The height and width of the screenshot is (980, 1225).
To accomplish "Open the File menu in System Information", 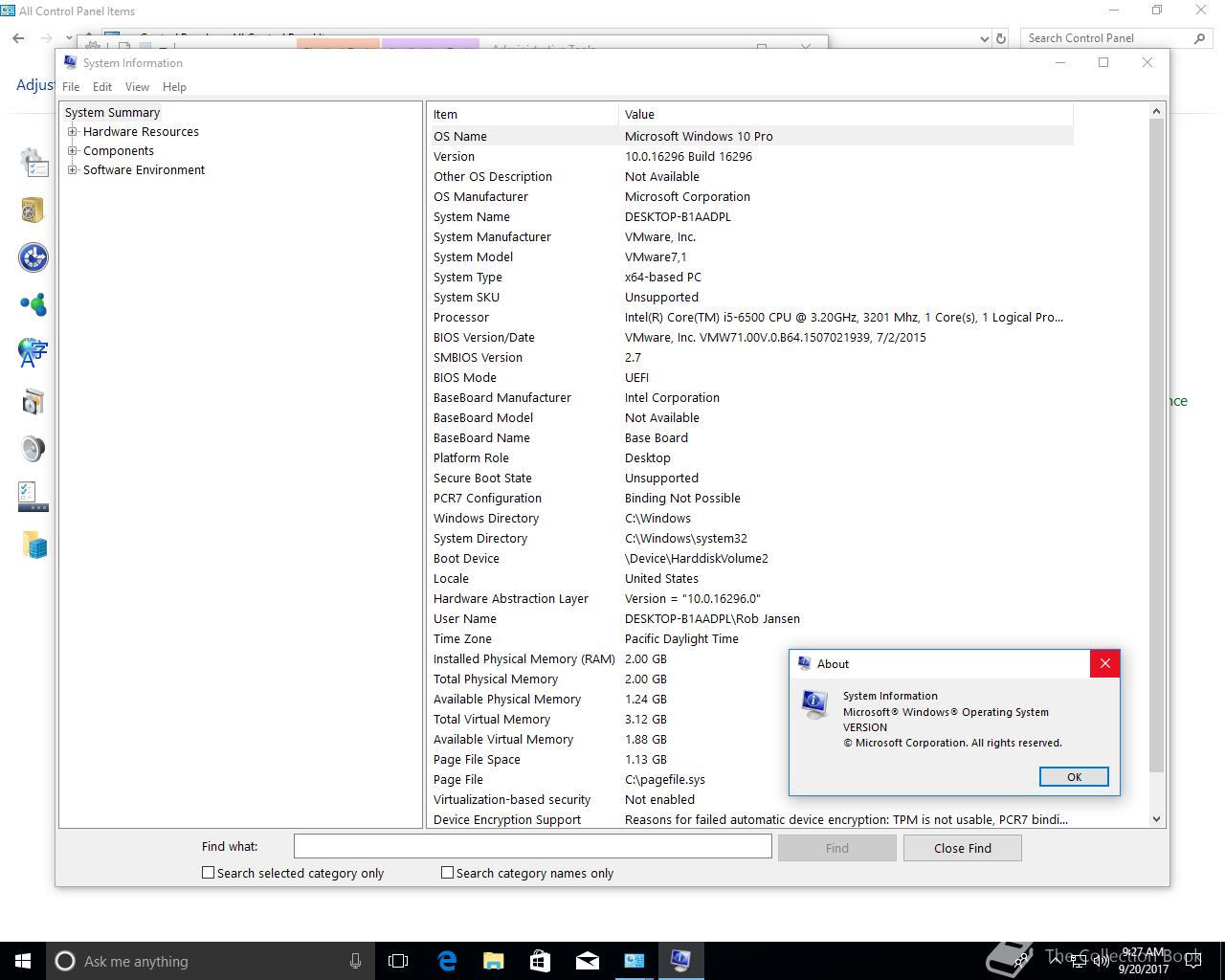I will click(x=71, y=86).
